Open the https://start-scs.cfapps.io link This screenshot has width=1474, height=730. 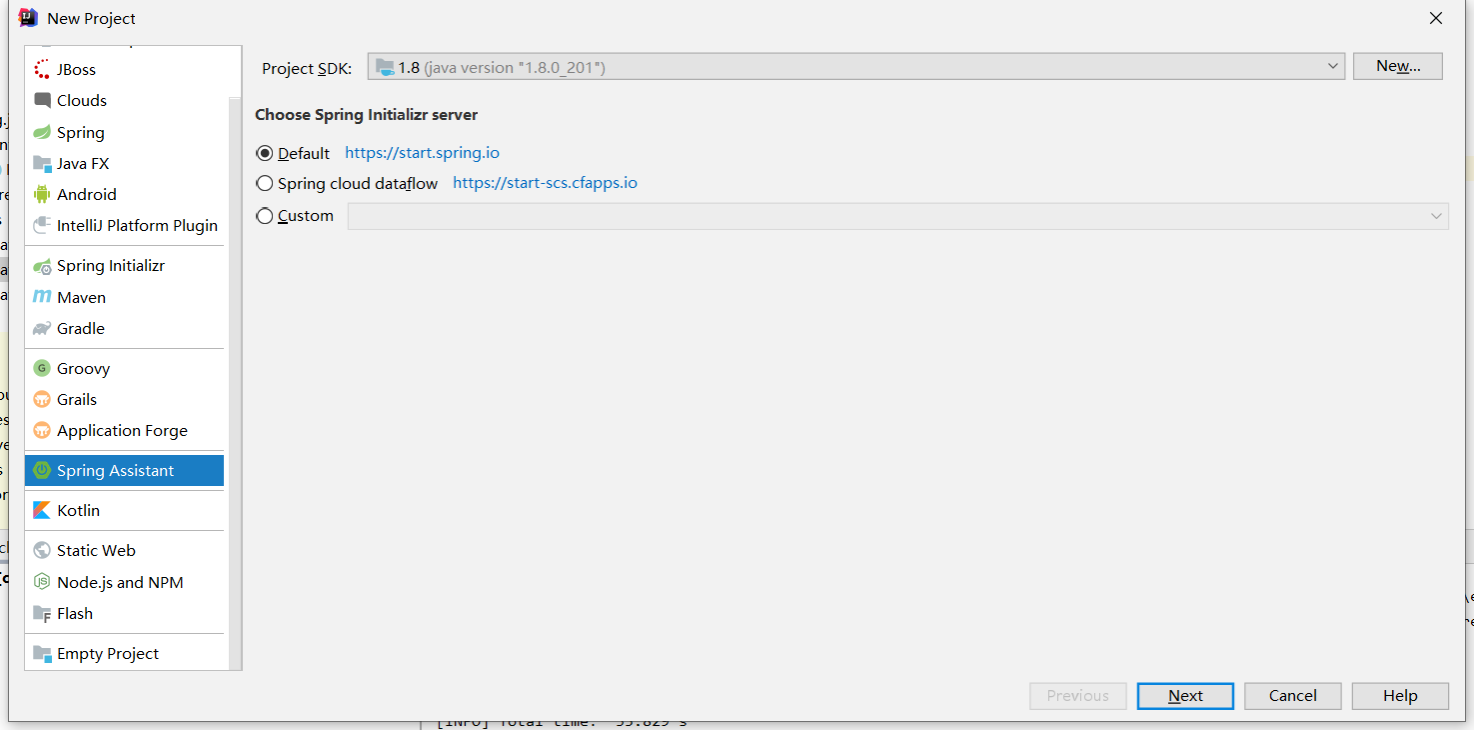click(x=545, y=183)
